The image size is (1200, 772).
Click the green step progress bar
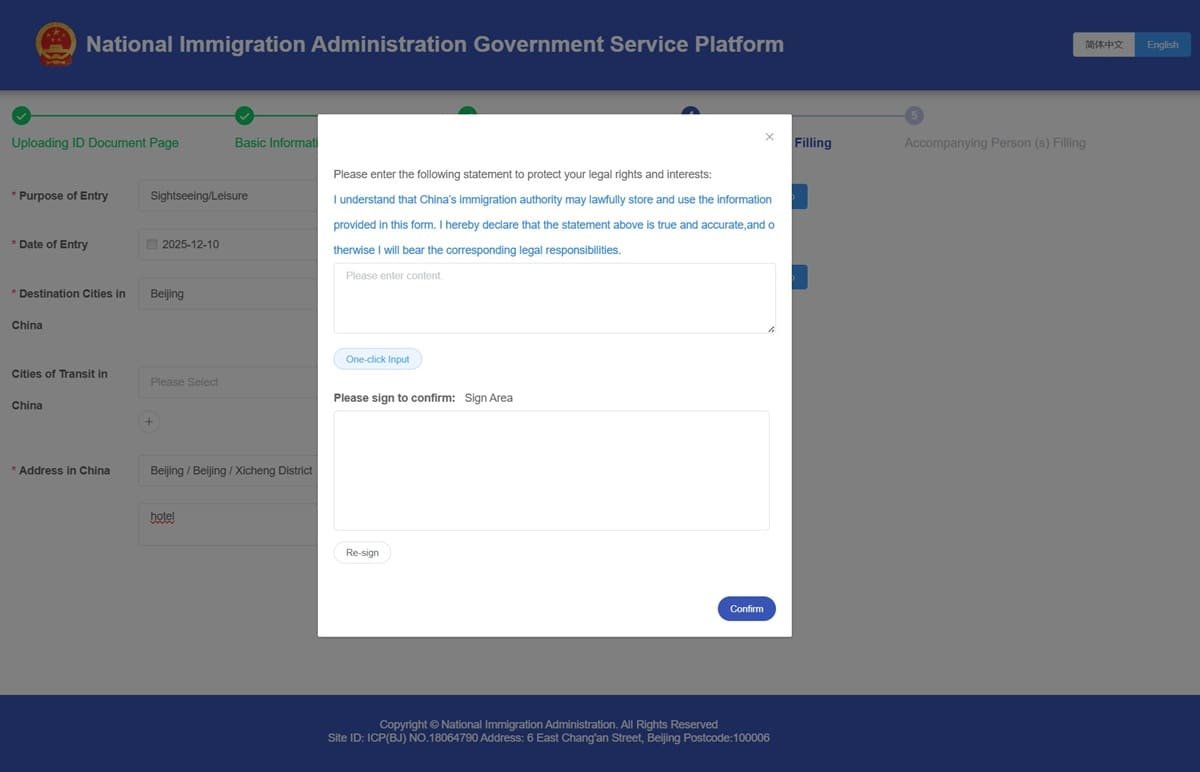pyautogui.click(x=130, y=114)
